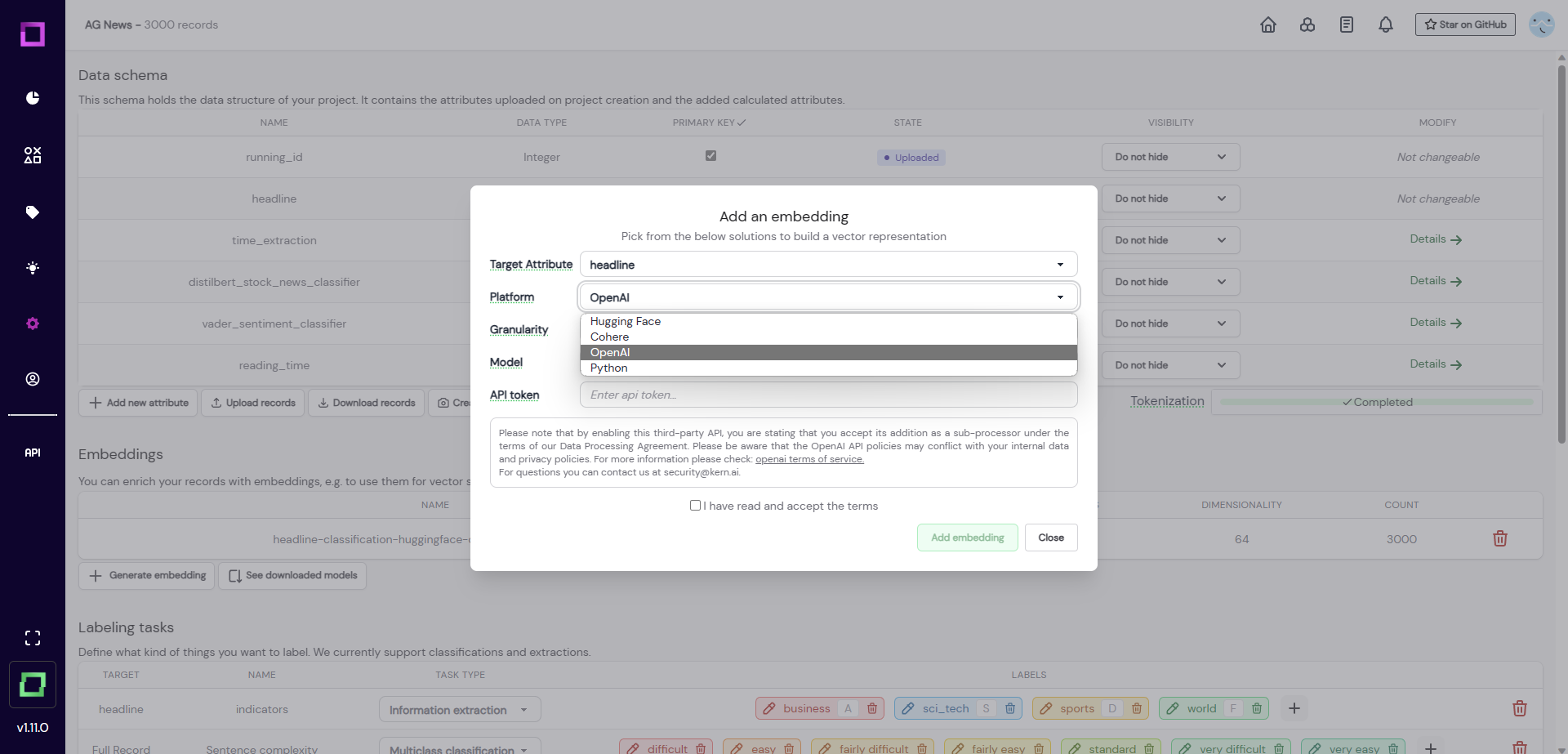Click Upload records button
The width and height of the screenshot is (1568, 754).
pyautogui.click(x=253, y=403)
